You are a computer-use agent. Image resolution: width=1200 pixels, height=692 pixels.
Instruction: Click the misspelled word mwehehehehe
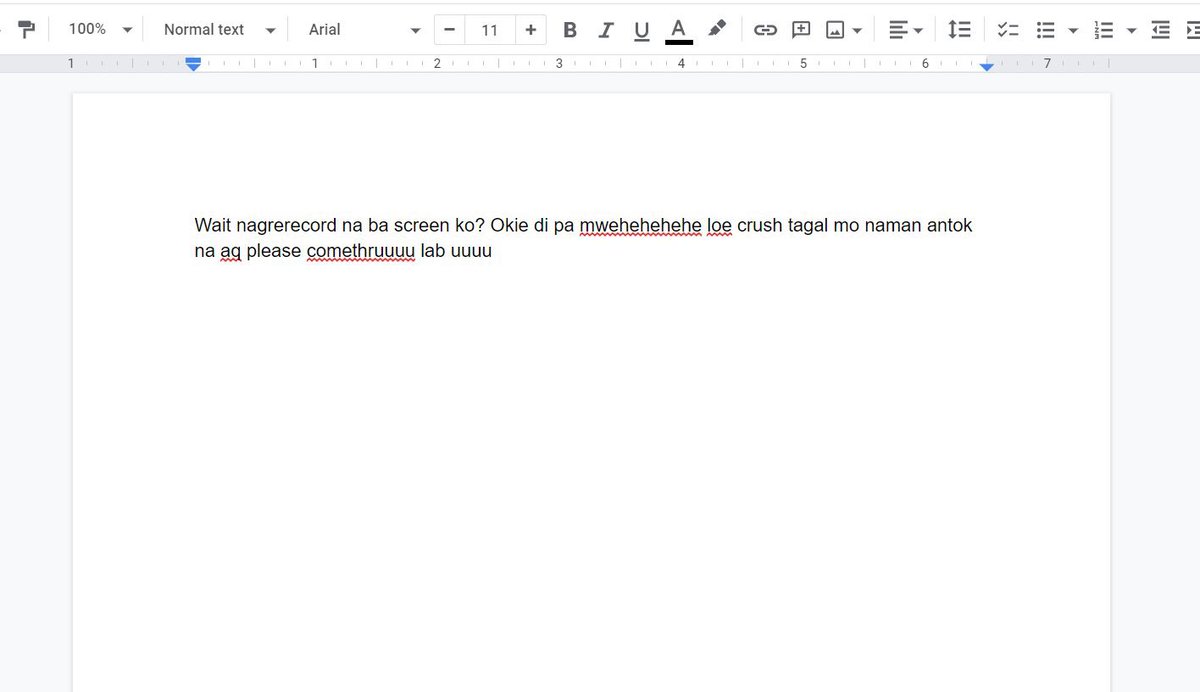641,225
